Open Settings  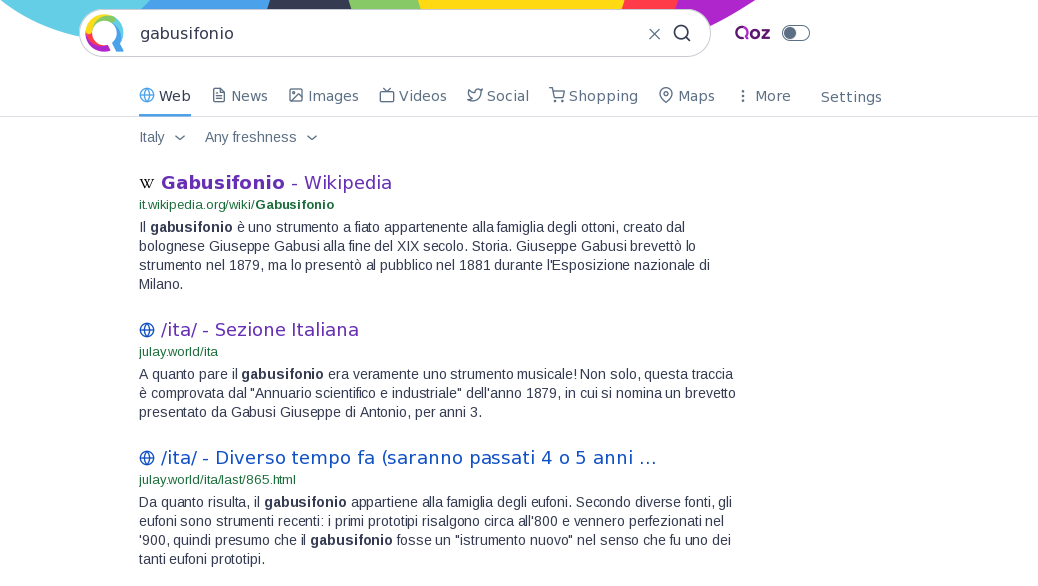pos(851,97)
